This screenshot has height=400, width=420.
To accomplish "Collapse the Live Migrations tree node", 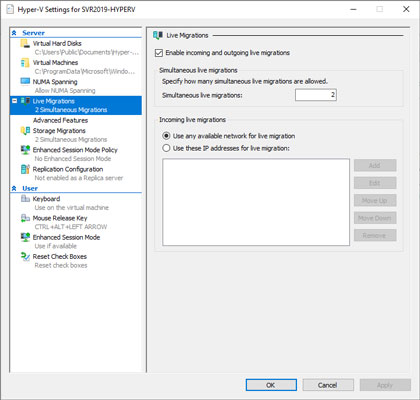I will [14, 101].
